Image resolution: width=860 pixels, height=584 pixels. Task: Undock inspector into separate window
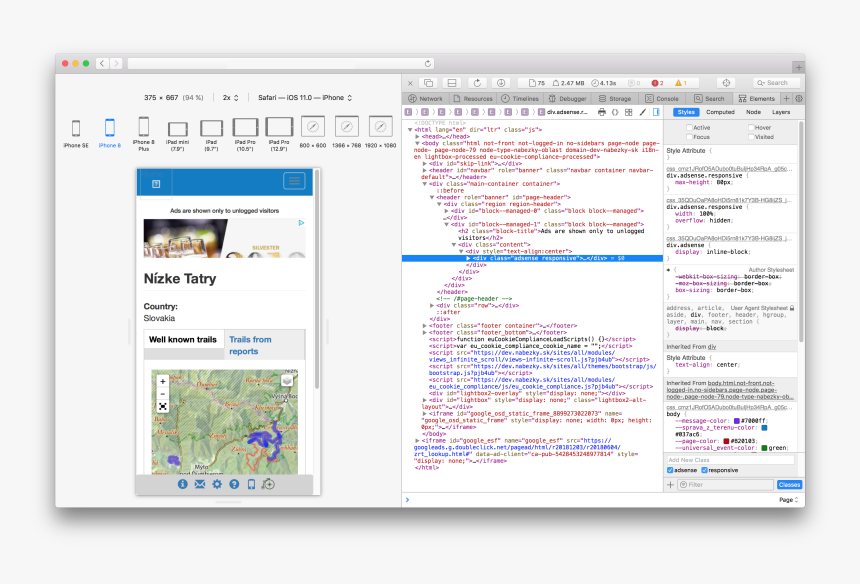(428, 83)
